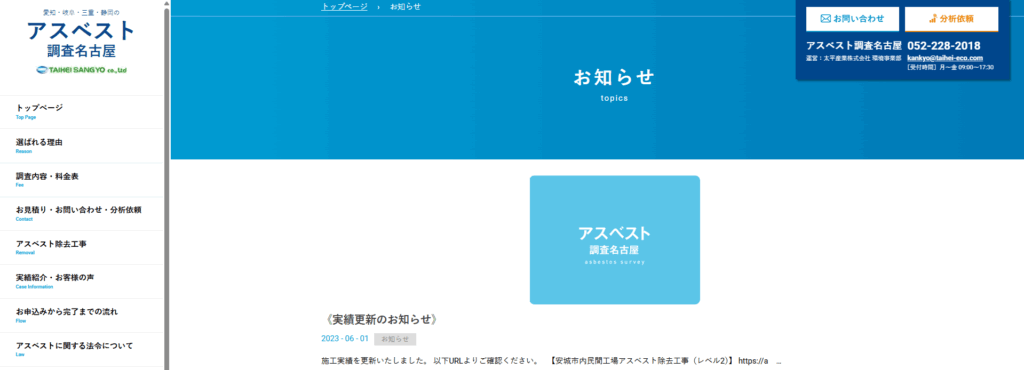The height and width of the screenshot is (370, 1024).
Task: Click the お知らせ page heading
Action: (614, 78)
